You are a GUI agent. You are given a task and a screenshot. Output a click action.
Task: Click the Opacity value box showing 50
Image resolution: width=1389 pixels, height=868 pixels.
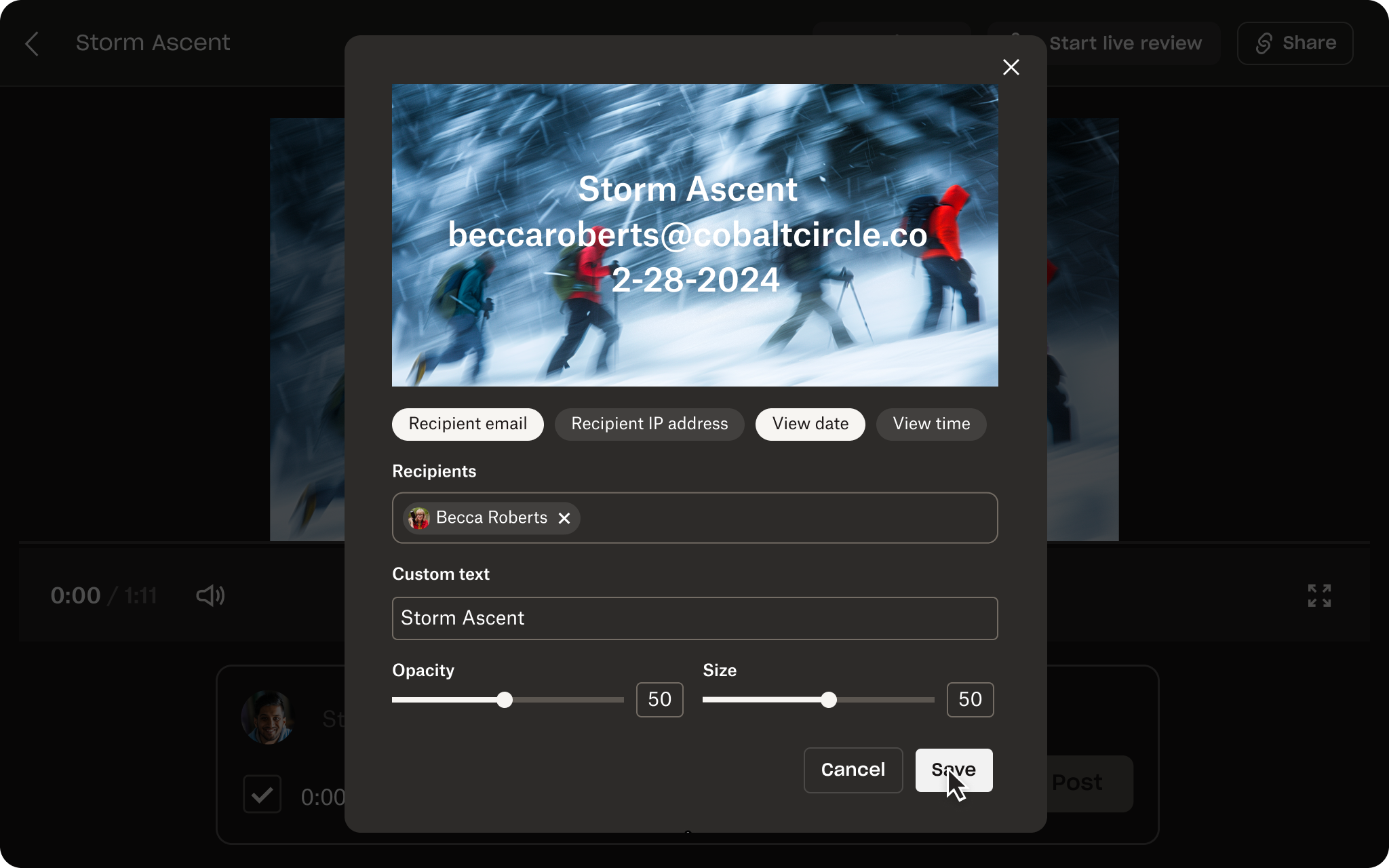[659, 700]
